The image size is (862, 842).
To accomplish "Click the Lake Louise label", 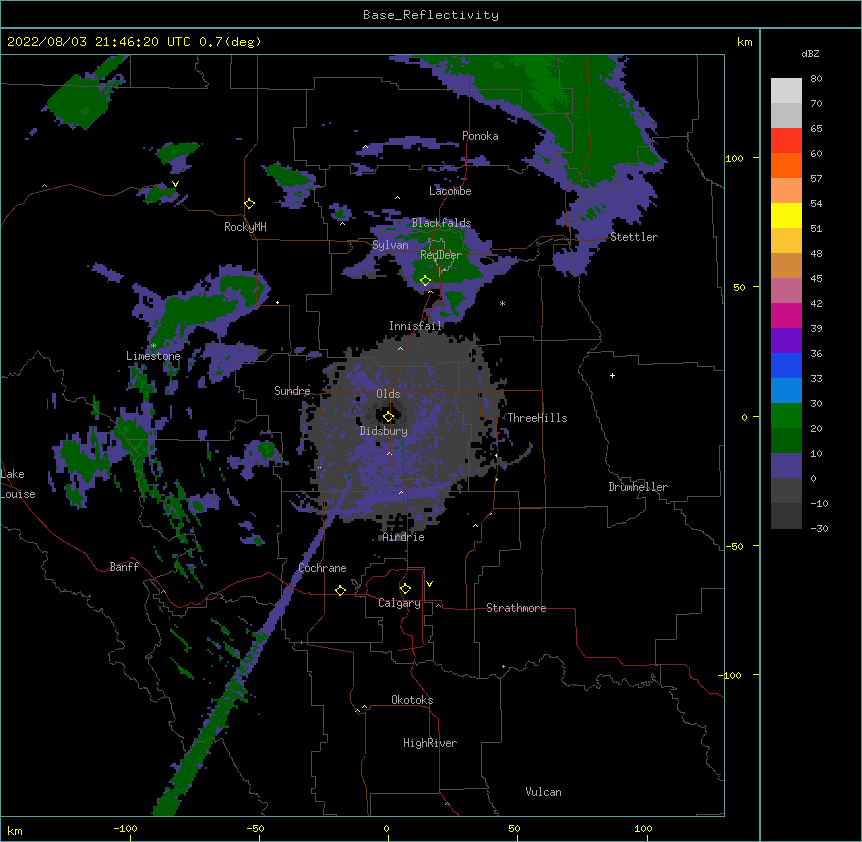I will coord(18,484).
